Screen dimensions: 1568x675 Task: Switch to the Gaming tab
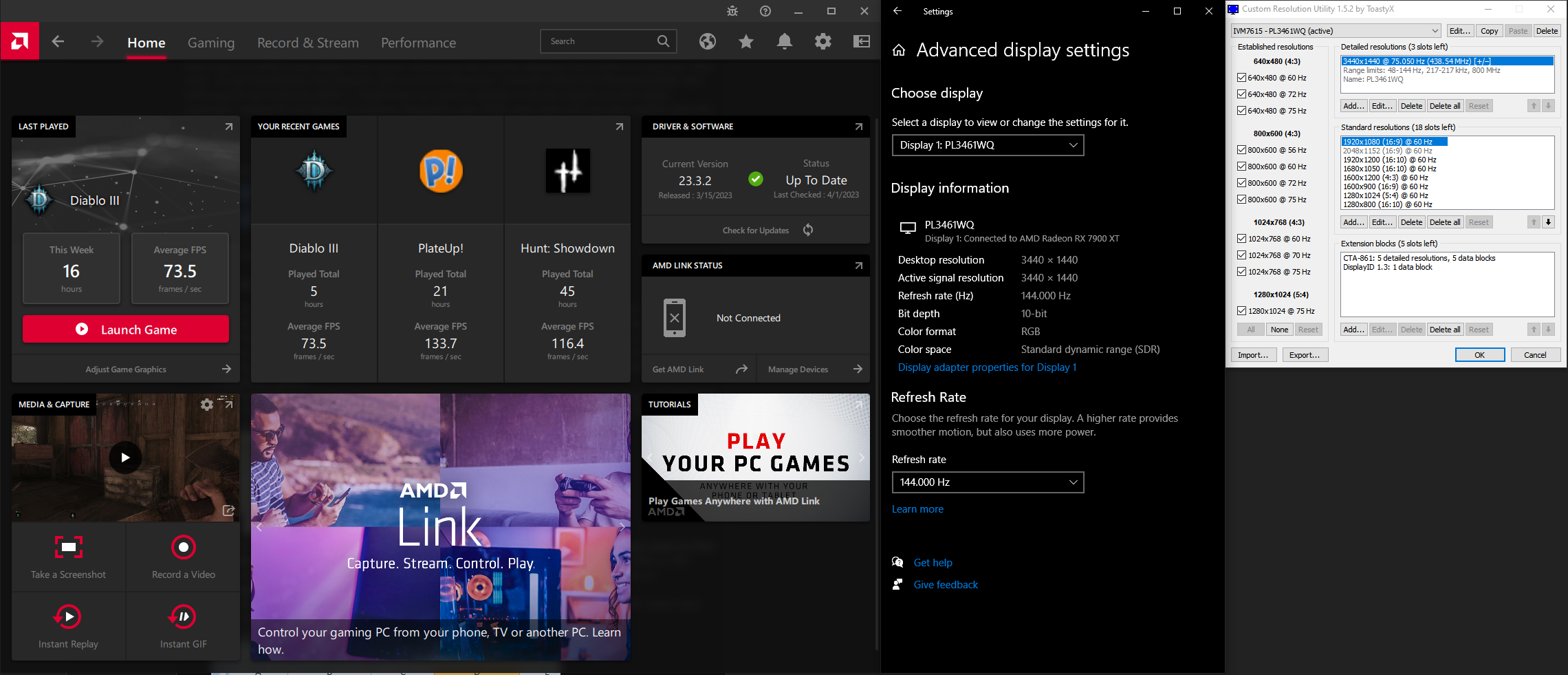pyautogui.click(x=211, y=43)
